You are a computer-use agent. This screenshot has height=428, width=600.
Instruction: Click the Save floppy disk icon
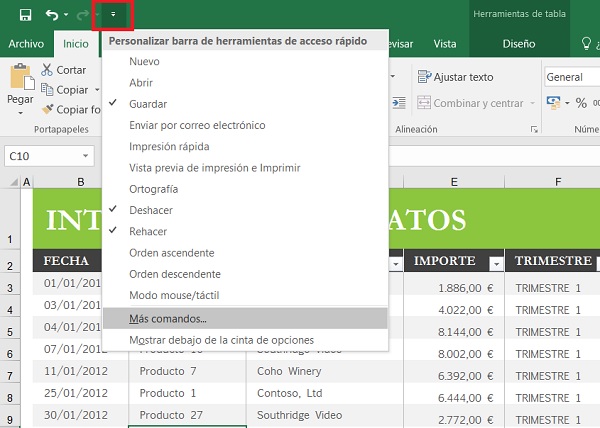[25, 15]
